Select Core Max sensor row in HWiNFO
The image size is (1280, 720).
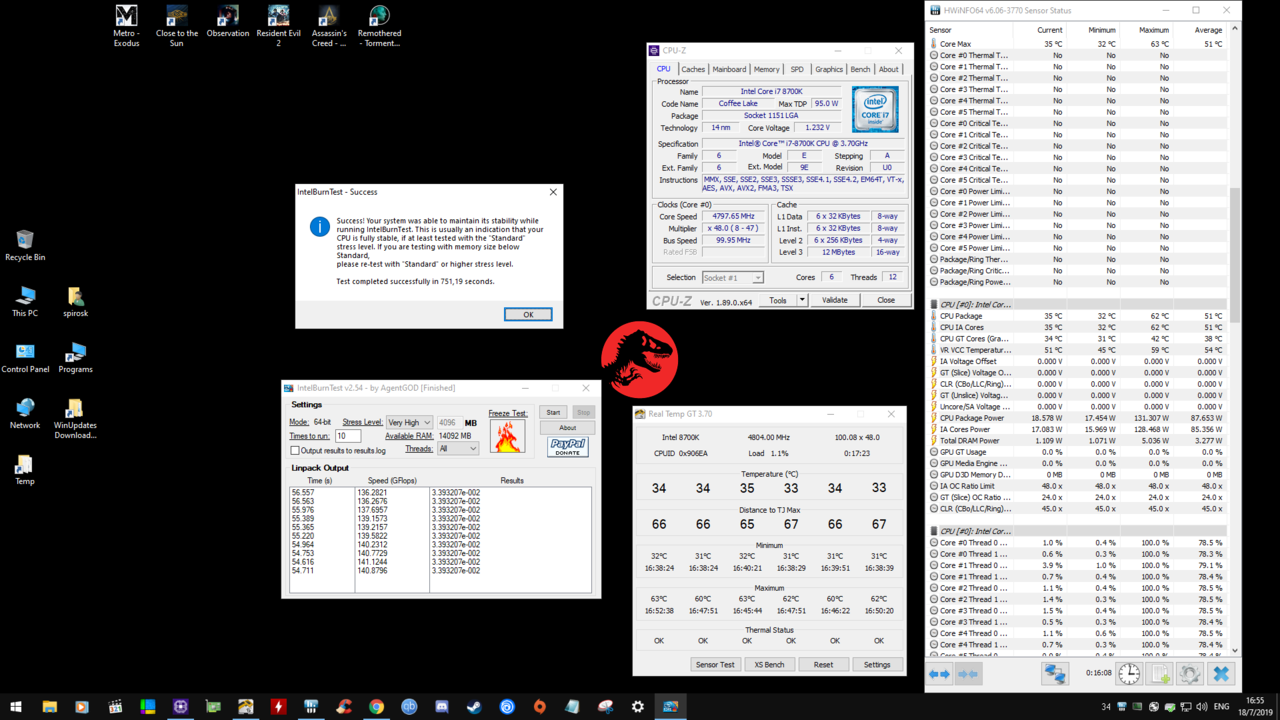pos(1079,44)
